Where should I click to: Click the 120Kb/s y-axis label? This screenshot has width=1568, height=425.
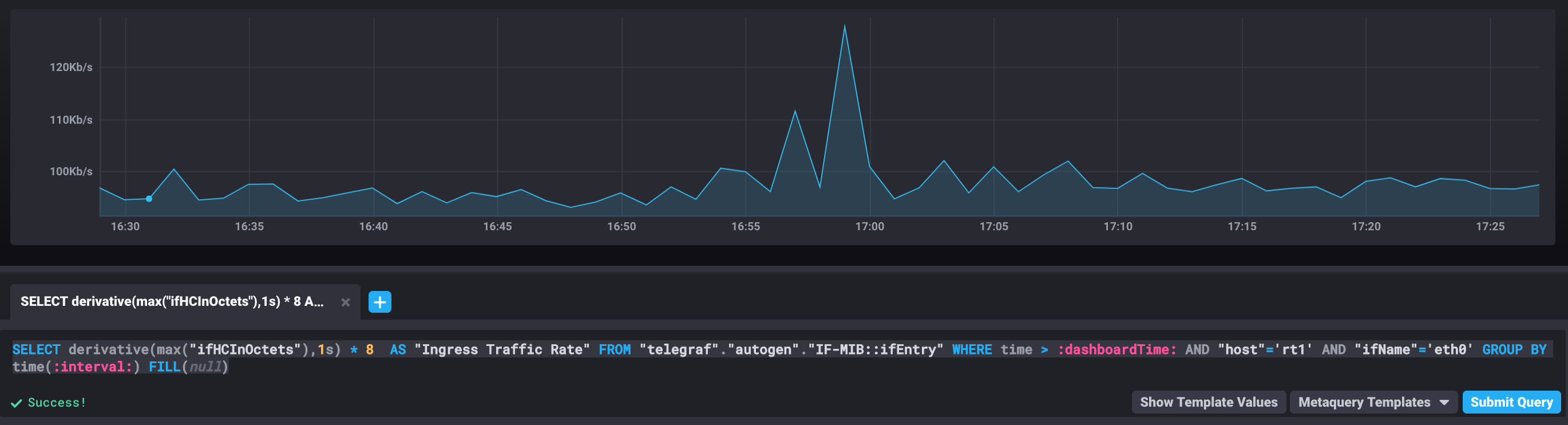tap(70, 67)
